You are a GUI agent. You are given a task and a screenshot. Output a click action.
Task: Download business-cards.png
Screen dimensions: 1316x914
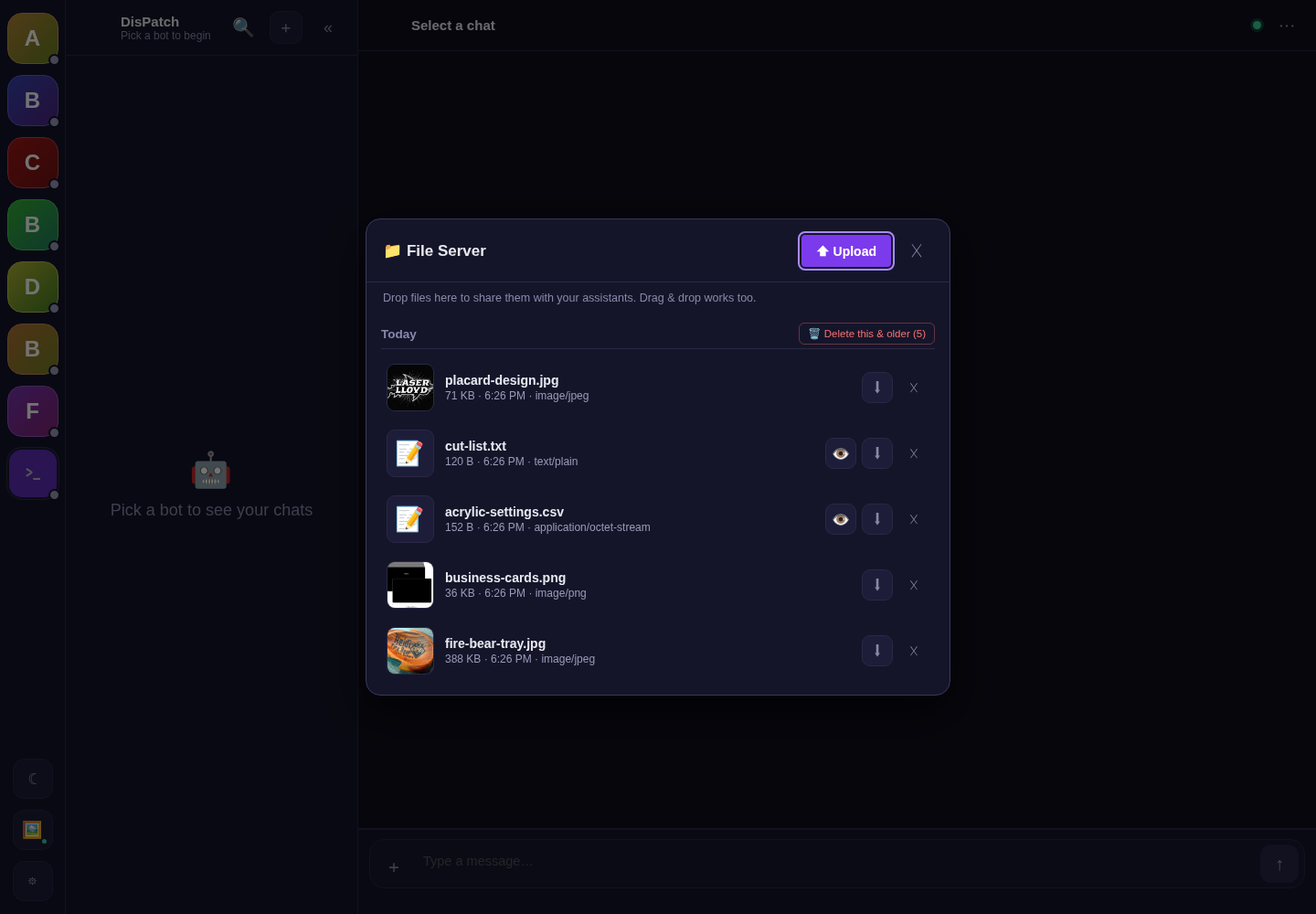click(877, 585)
